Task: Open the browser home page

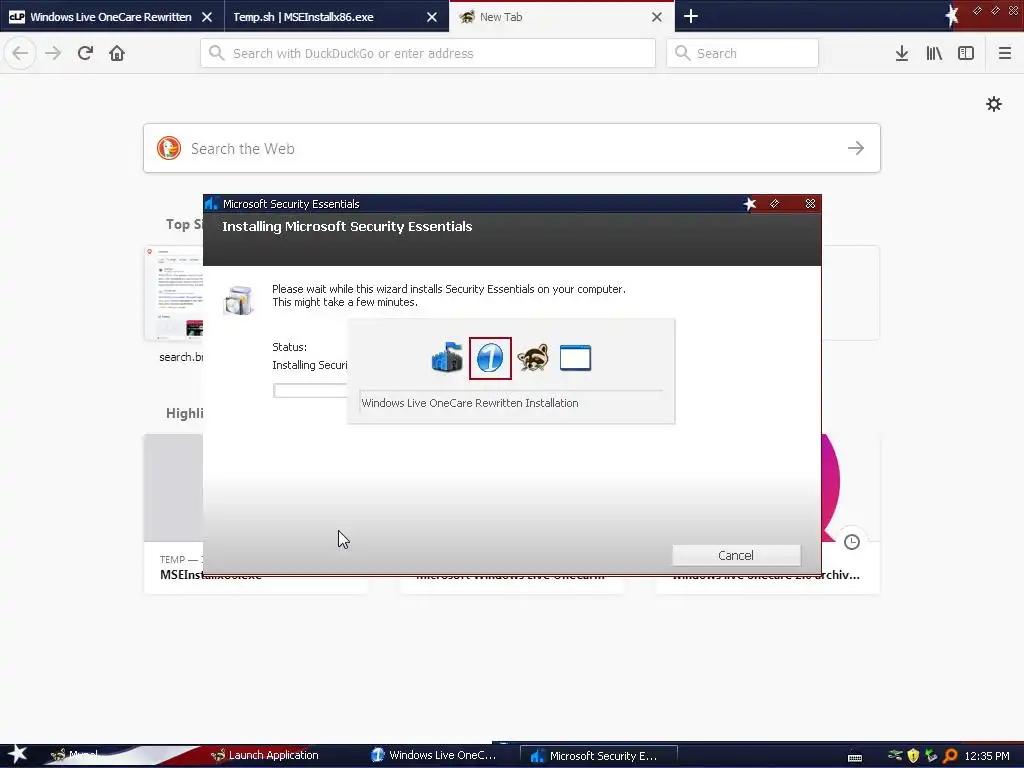Action: [x=117, y=53]
